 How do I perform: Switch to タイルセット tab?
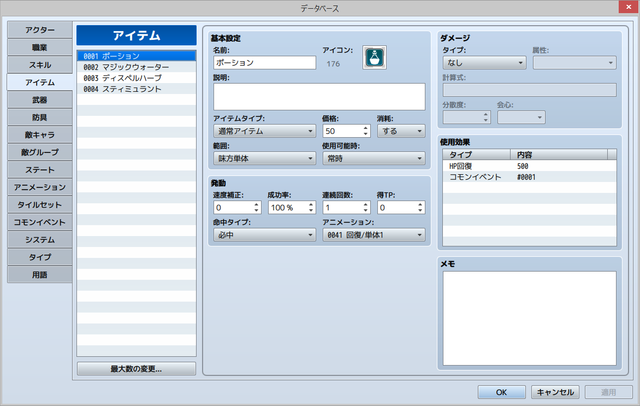point(40,205)
